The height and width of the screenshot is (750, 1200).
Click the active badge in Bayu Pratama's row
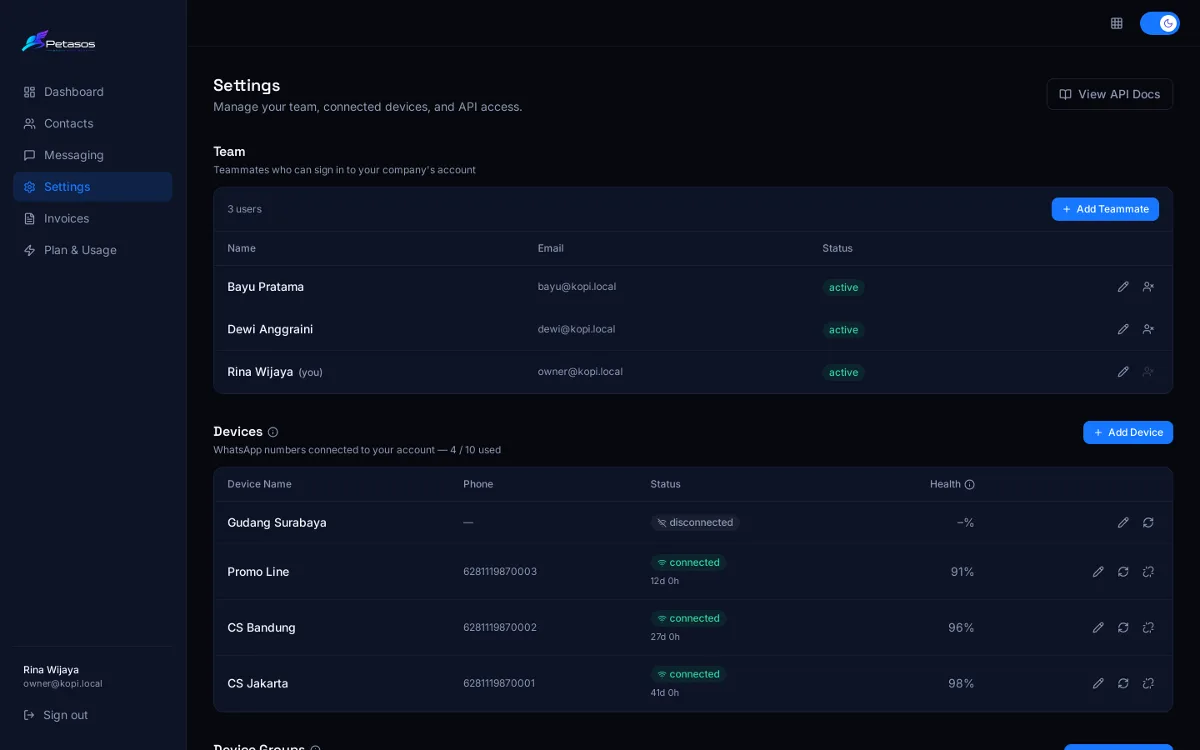pyautogui.click(x=843, y=287)
